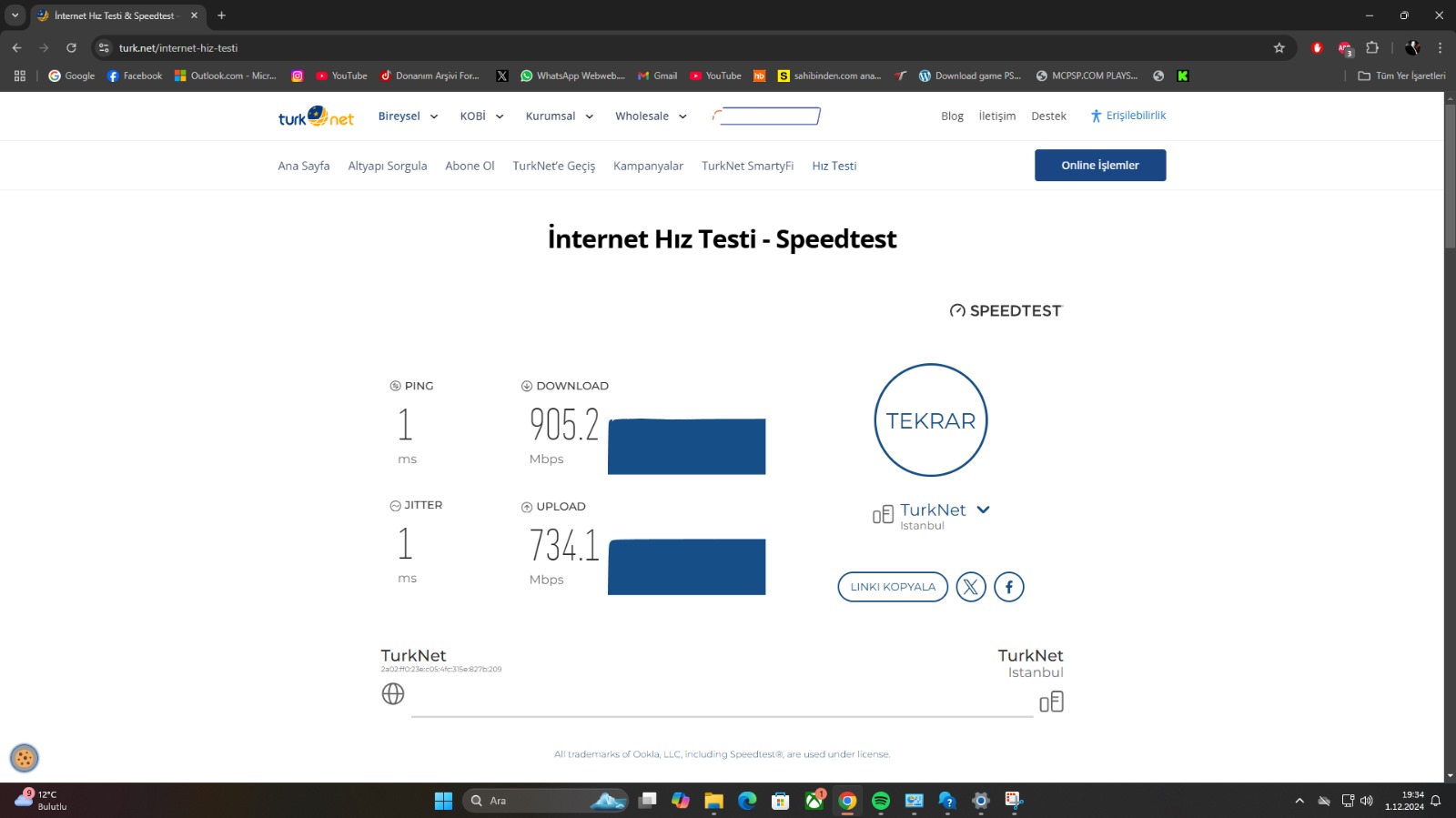Open the apps grid in bookmarks bar
The height and width of the screenshot is (818, 1456).
(x=20, y=76)
